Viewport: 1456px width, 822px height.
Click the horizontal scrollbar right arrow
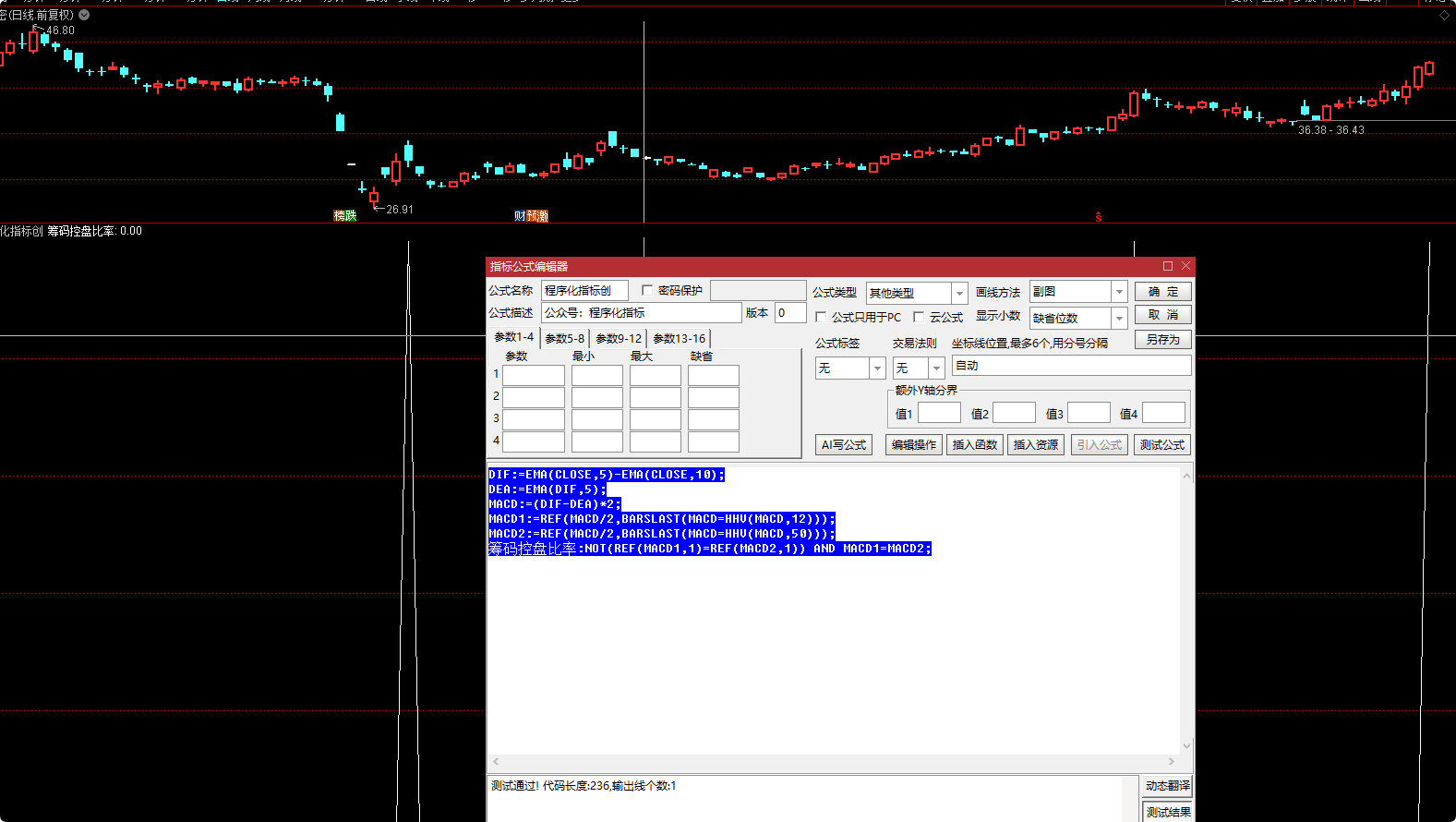tap(1172, 762)
